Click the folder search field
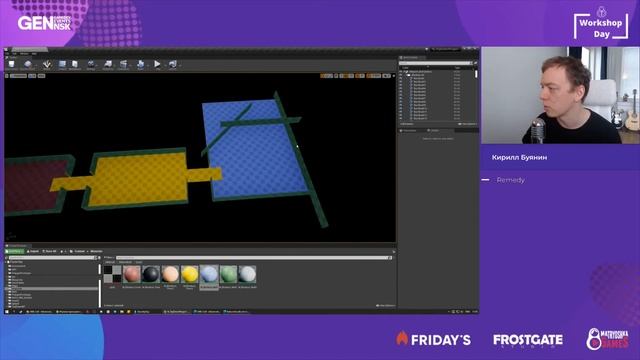640x360 pixels. pos(52,258)
